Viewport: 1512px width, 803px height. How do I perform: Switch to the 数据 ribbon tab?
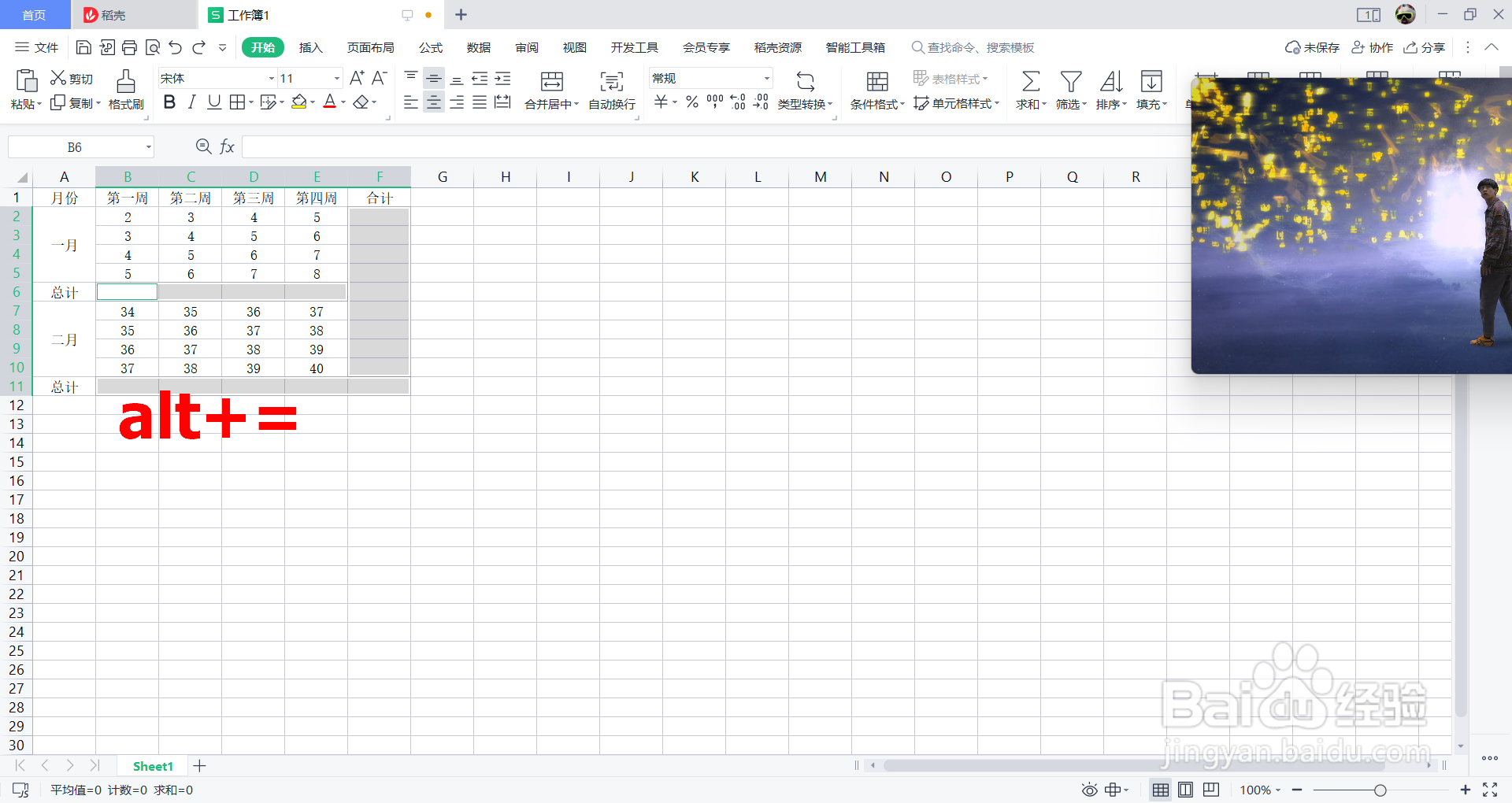479,47
